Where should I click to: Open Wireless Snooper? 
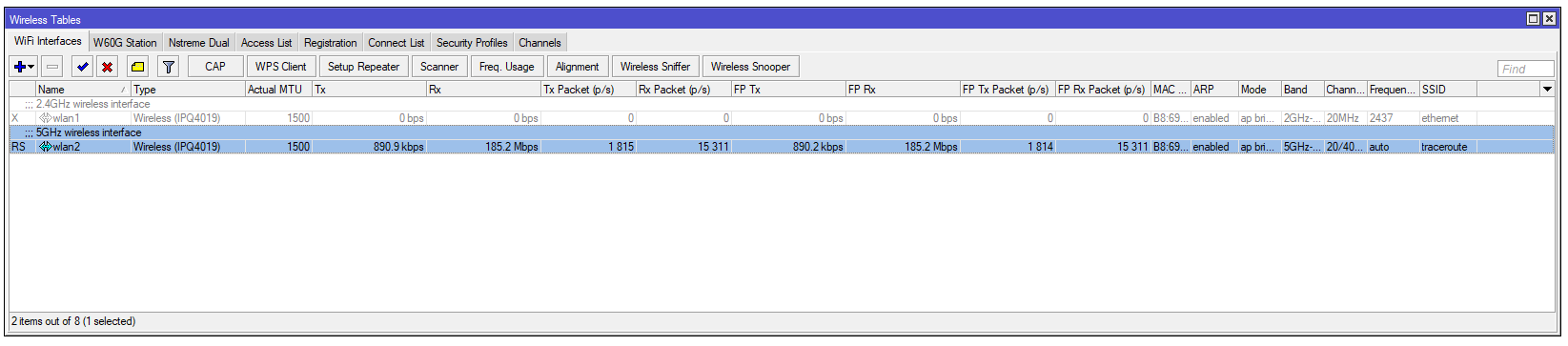click(751, 67)
